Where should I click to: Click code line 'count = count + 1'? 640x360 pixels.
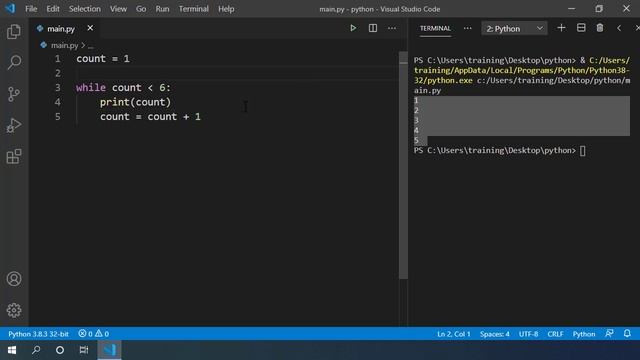[x=150, y=117]
